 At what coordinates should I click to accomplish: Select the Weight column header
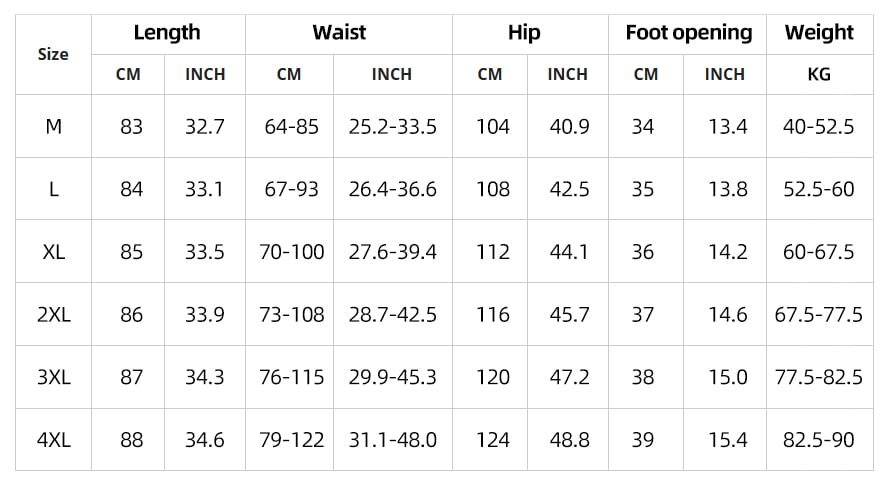click(x=819, y=33)
